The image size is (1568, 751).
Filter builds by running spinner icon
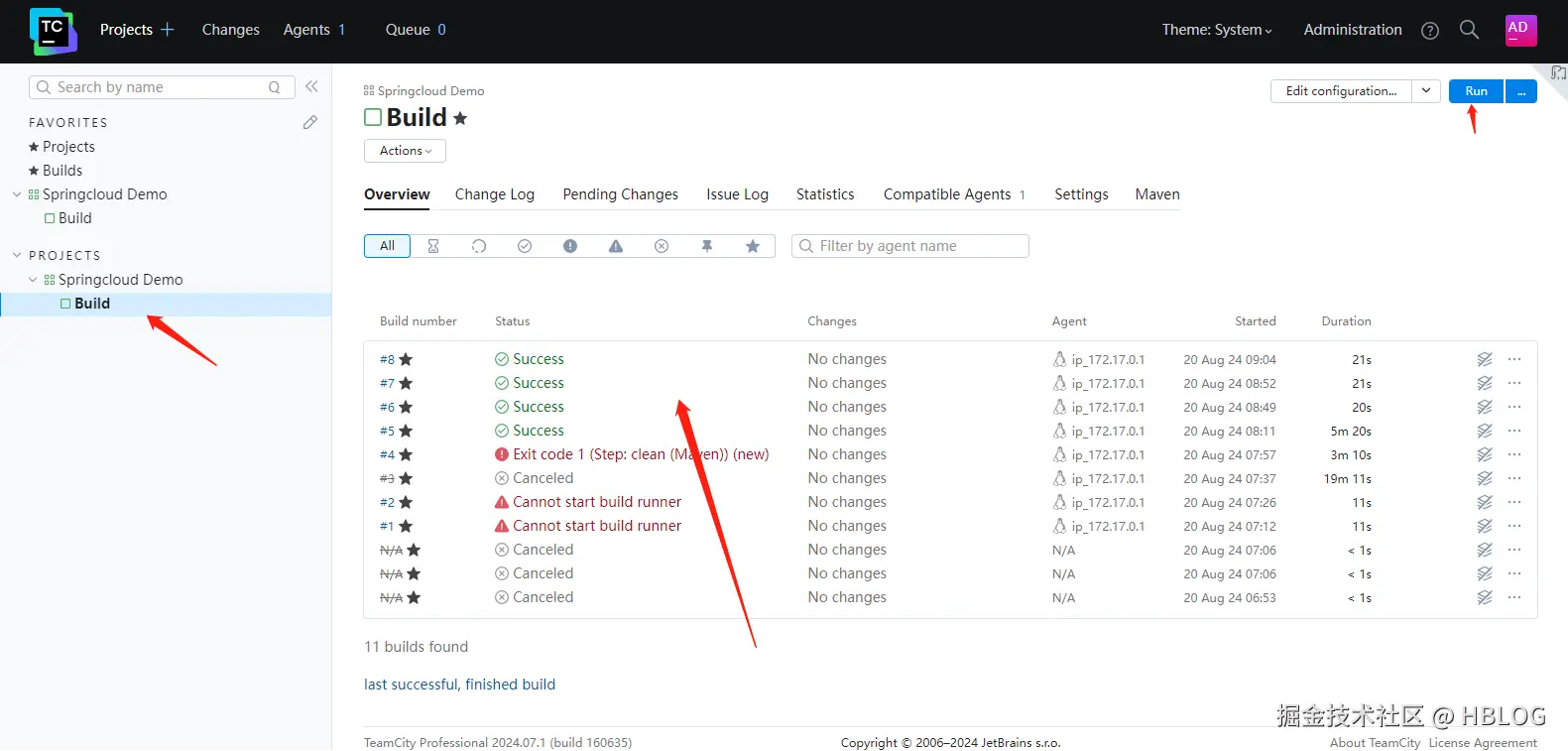[x=479, y=246]
